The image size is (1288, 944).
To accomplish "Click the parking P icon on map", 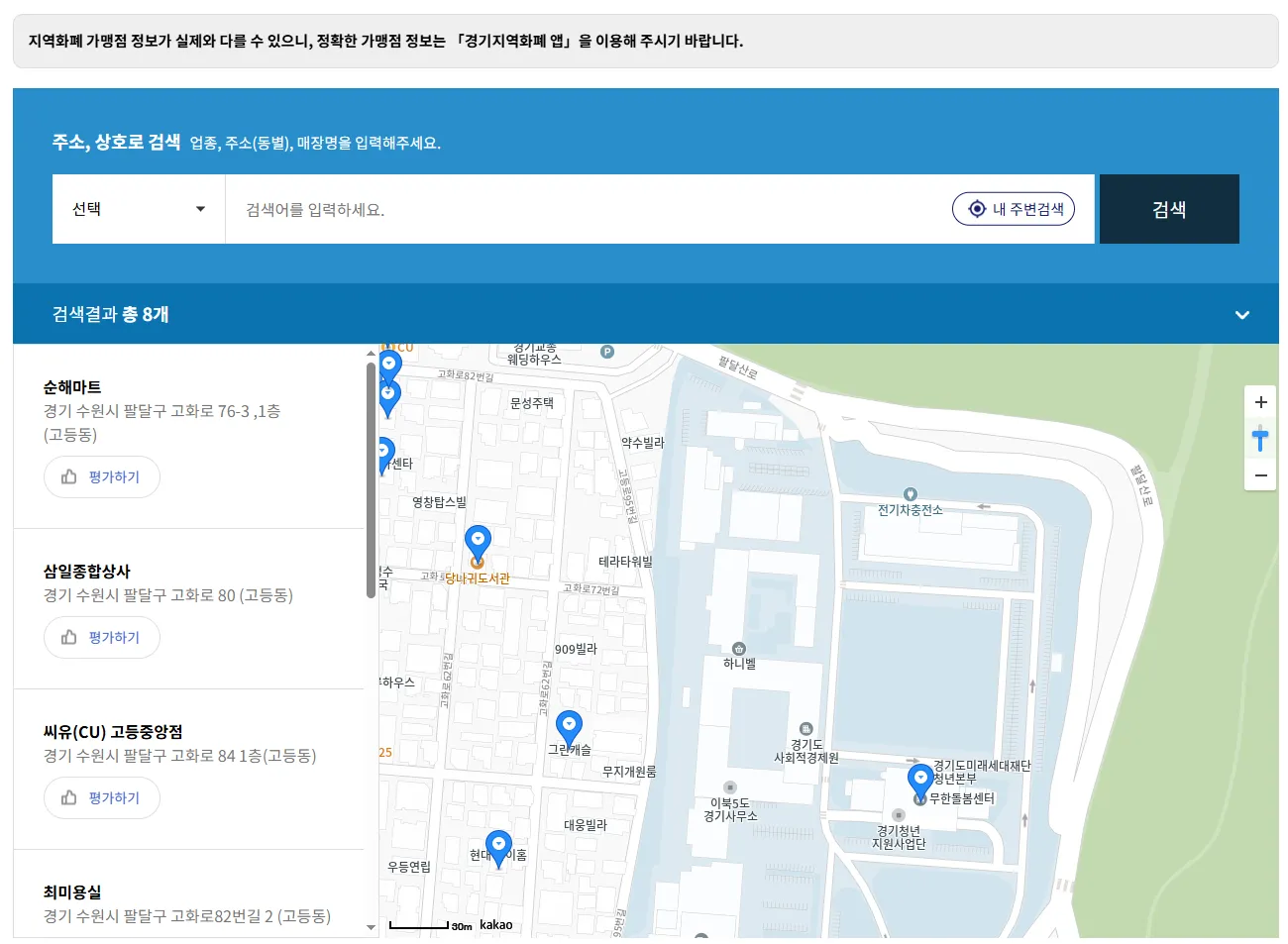I will (x=607, y=352).
